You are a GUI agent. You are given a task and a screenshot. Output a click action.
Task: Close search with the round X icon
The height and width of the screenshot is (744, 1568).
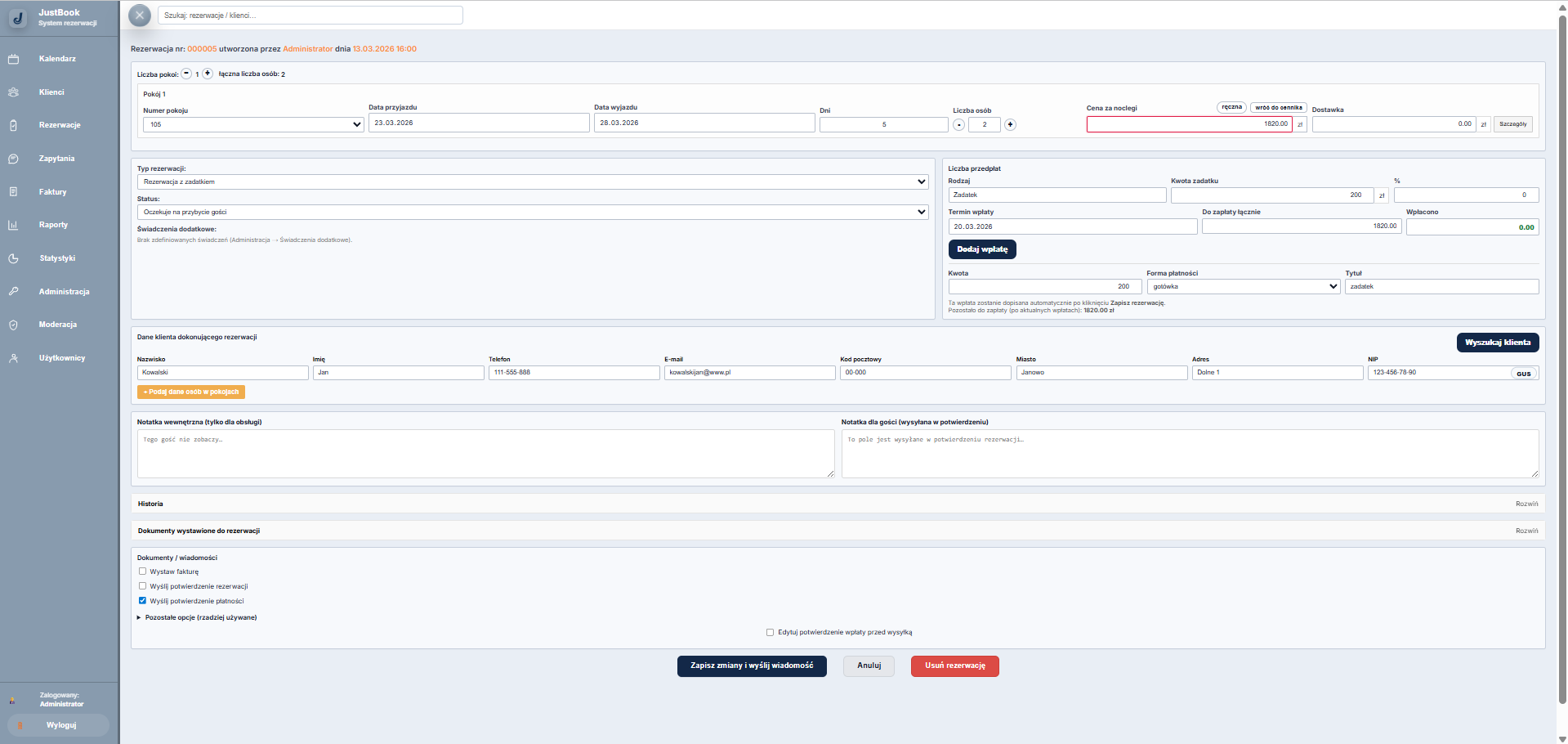pos(140,16)
